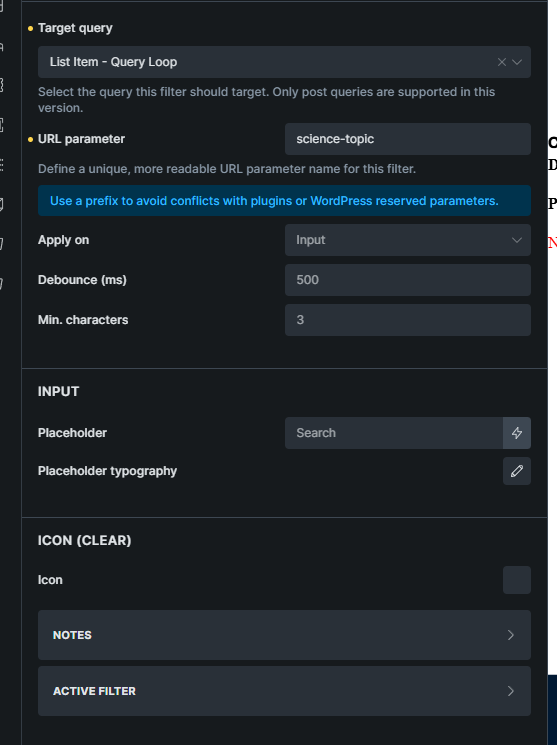Open the Icon picker box
The image size is (557, 745).
517,580
